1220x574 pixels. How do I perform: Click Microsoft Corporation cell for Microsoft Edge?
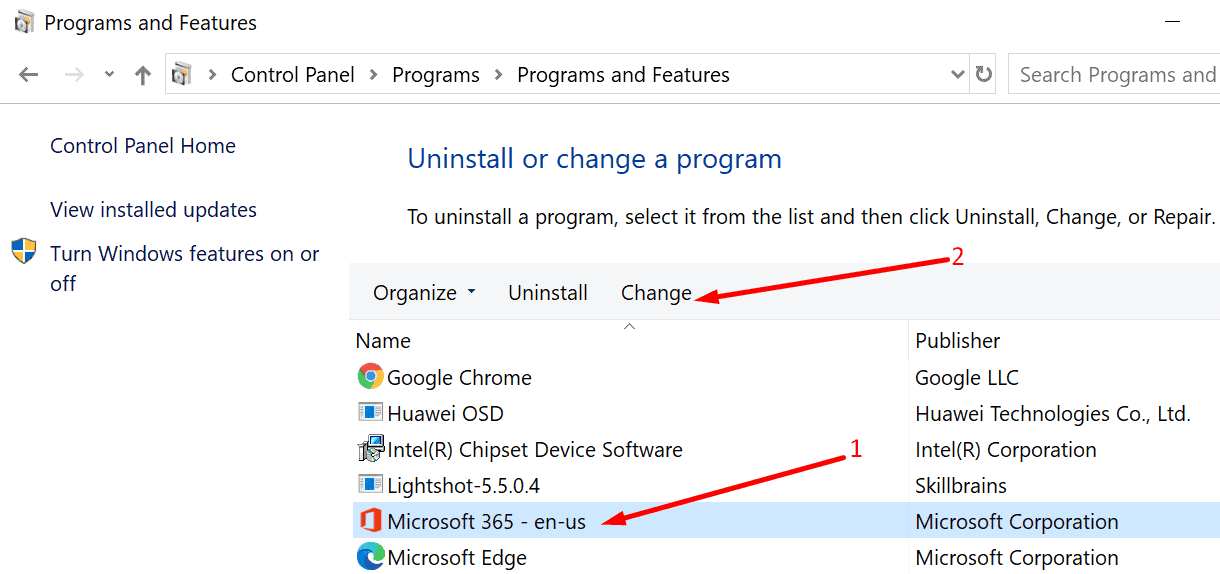tap(1017, 558)
